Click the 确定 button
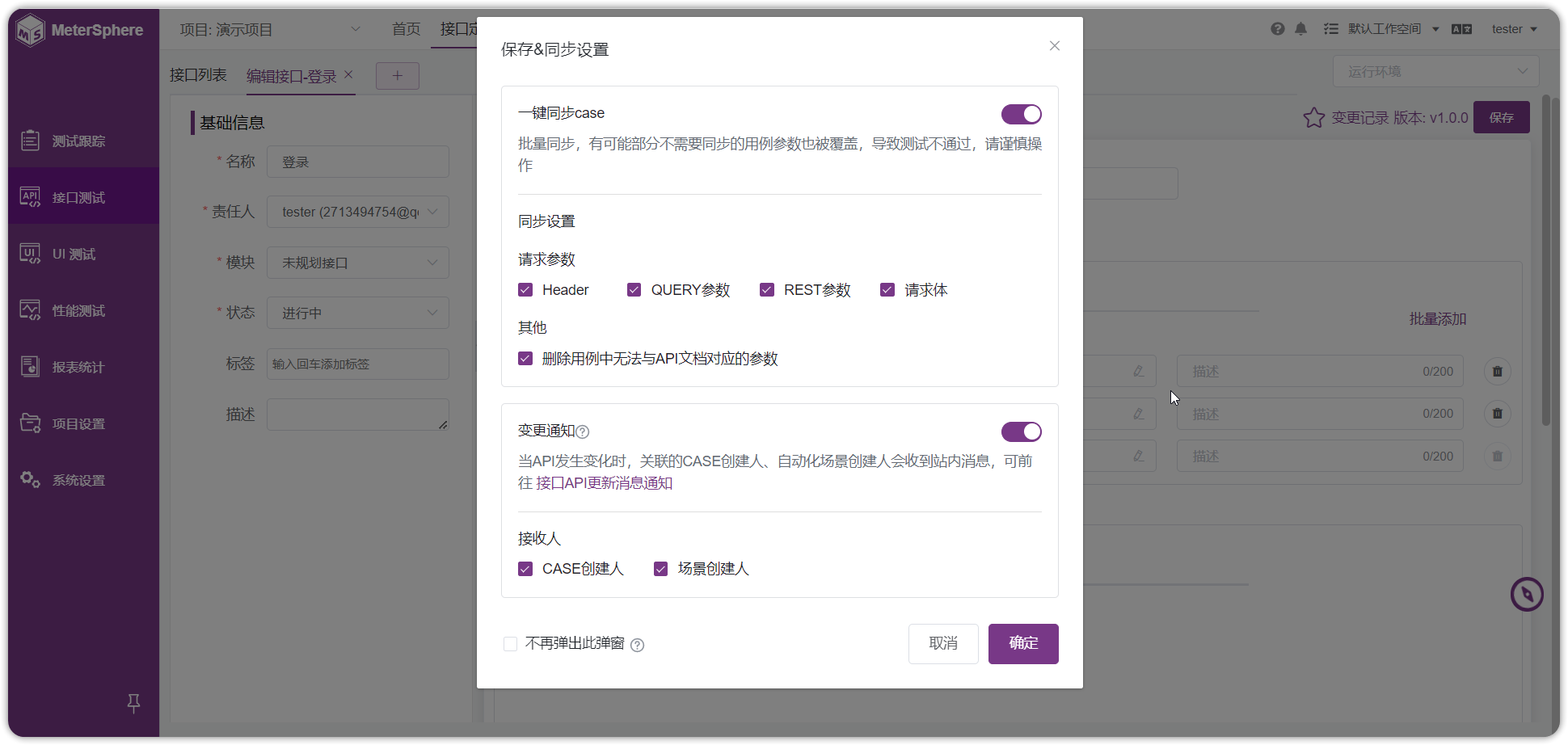Viewport: 1568px width, 745px height. pos(1023,644)
